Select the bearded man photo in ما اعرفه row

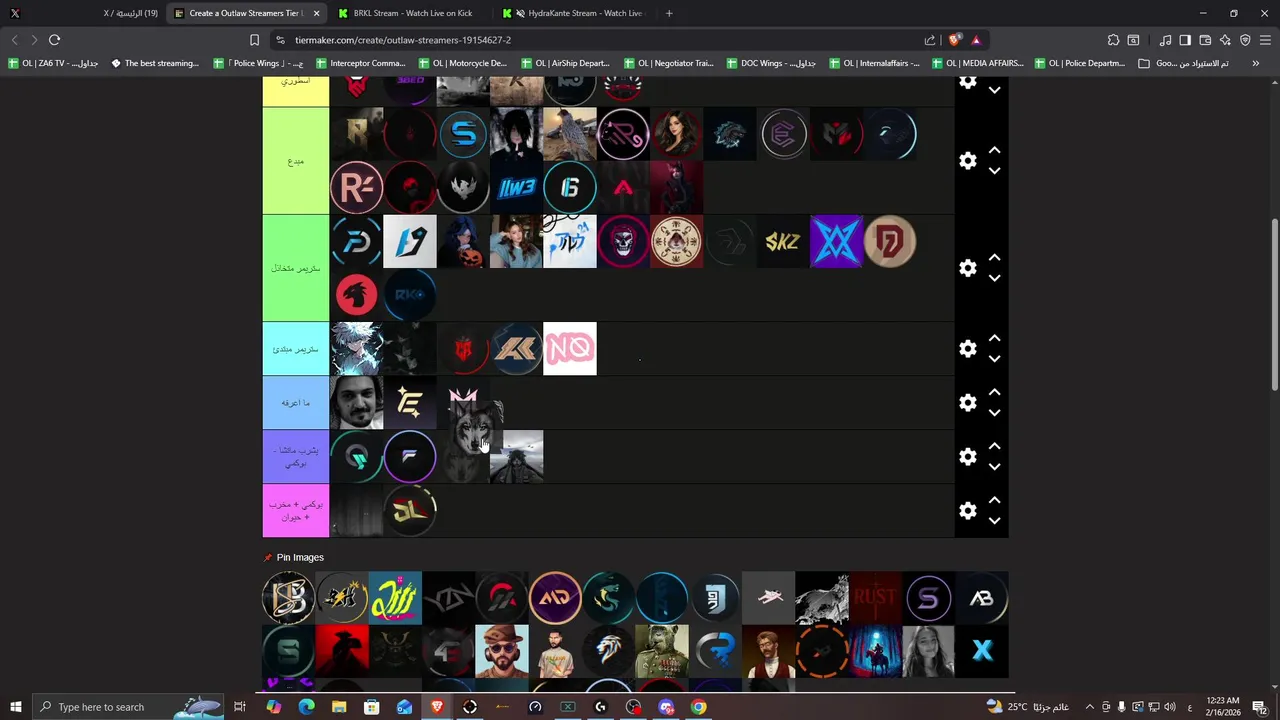356,403
